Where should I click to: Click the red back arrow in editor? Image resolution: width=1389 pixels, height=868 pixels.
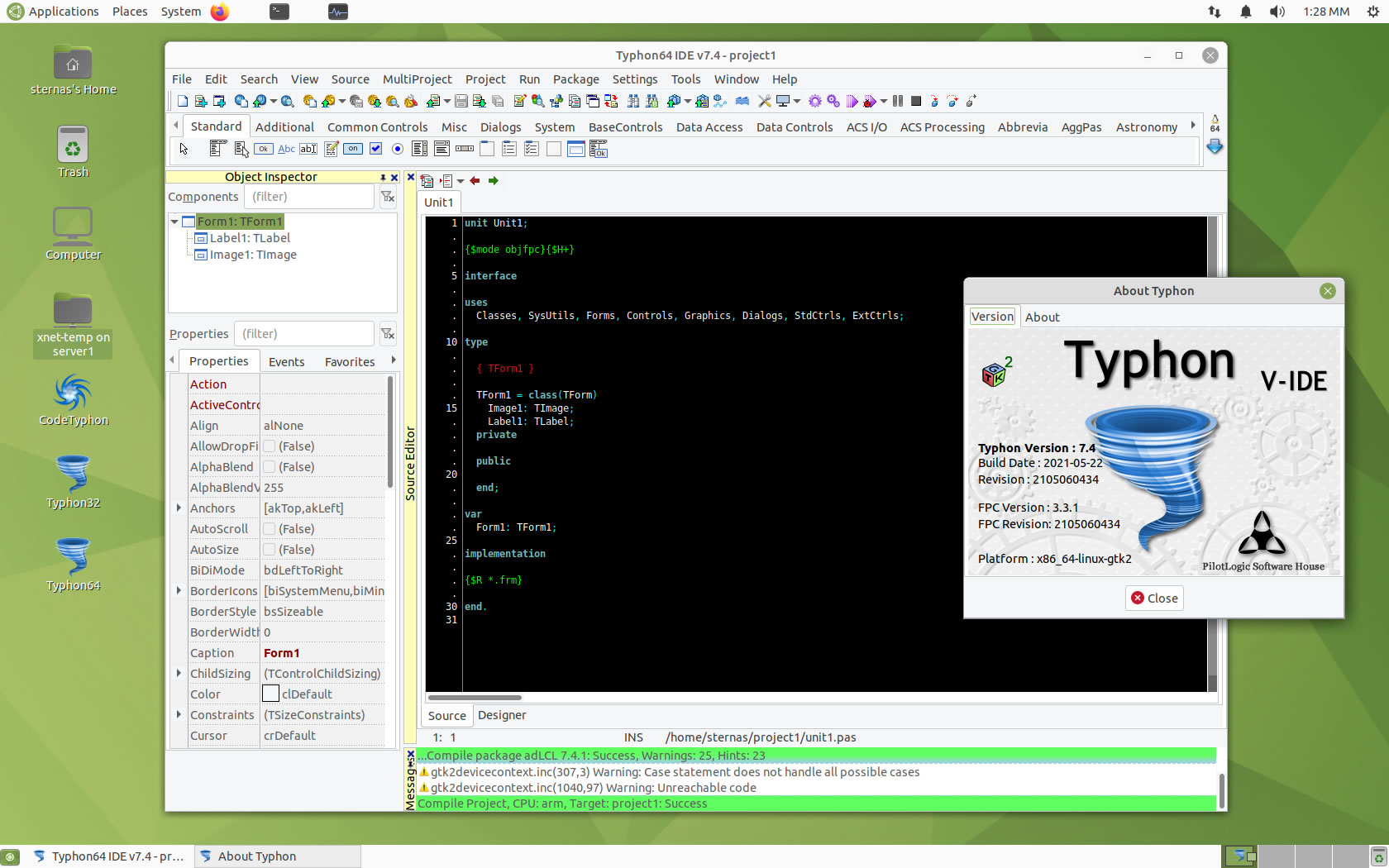pyautogui.click(x=475, y=180)
